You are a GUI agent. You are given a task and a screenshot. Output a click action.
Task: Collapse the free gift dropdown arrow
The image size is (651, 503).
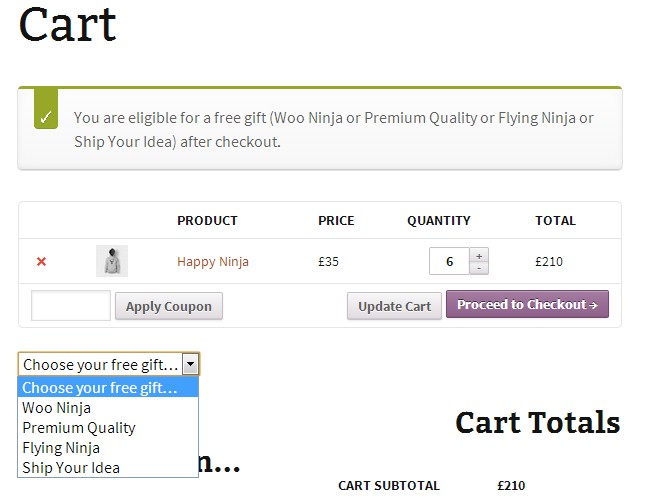[191, 364]
